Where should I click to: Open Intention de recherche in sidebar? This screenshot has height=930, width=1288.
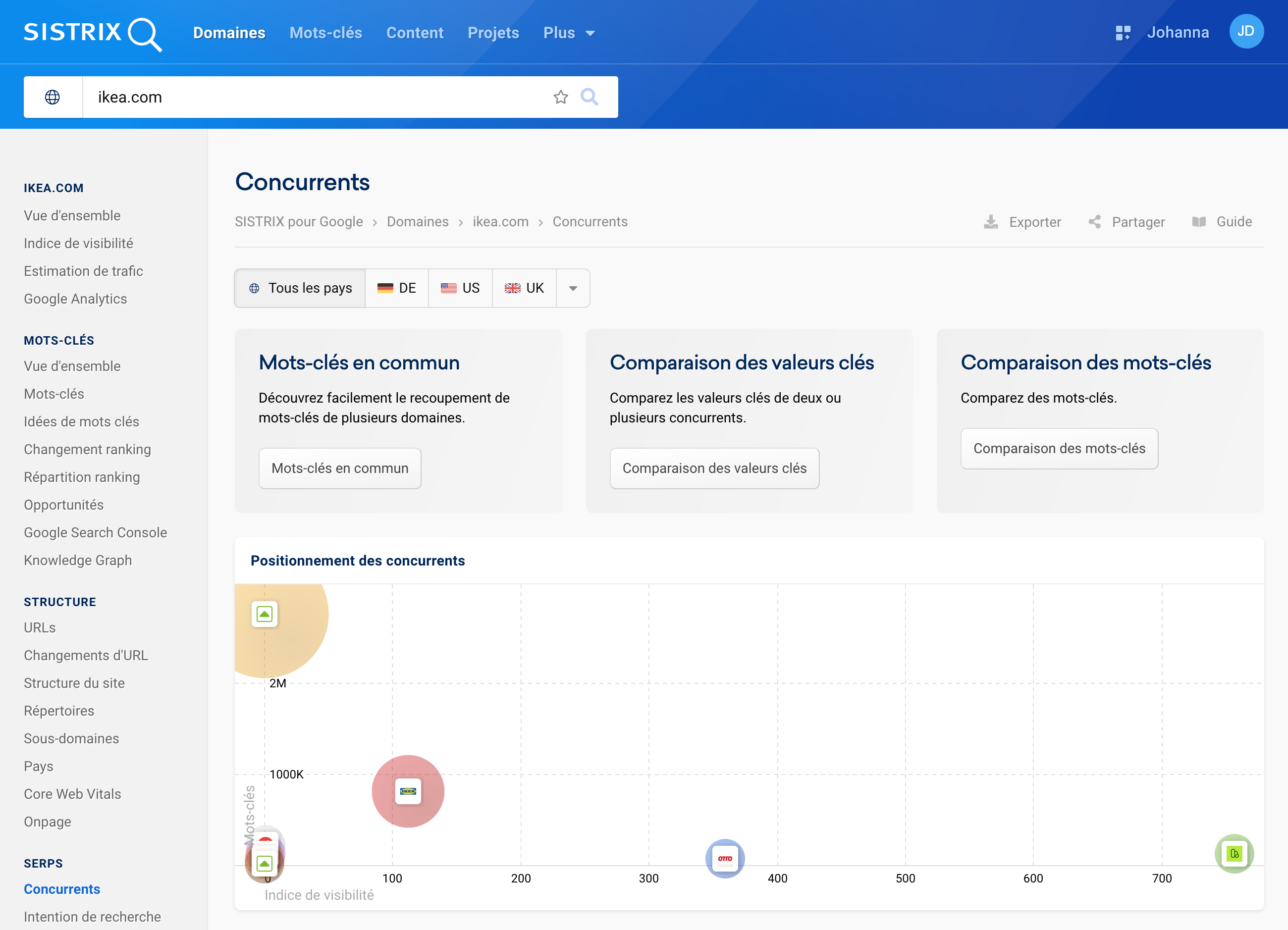coord(93,918)
